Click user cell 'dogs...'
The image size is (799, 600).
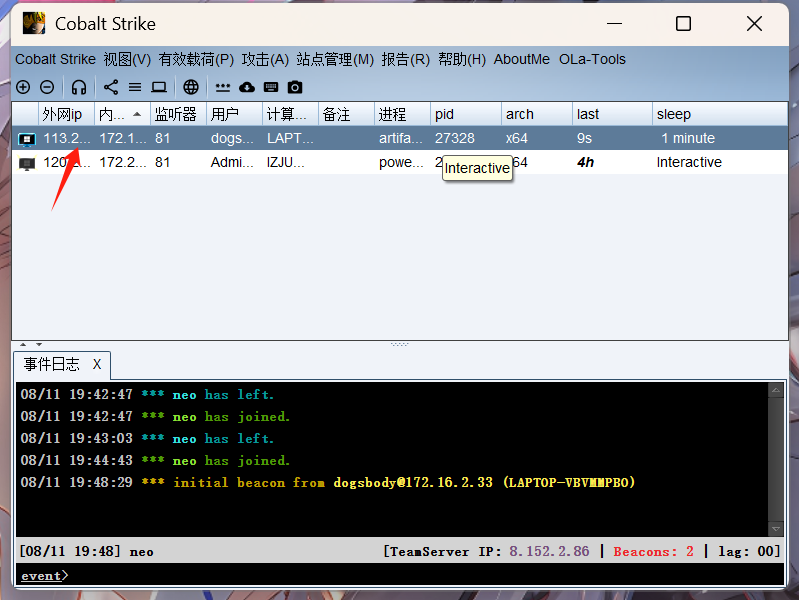[232, 138]
